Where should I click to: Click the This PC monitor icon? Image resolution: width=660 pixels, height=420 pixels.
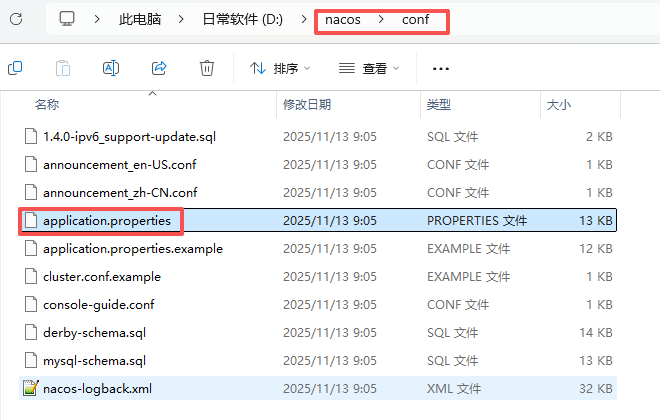coord(67,19)
